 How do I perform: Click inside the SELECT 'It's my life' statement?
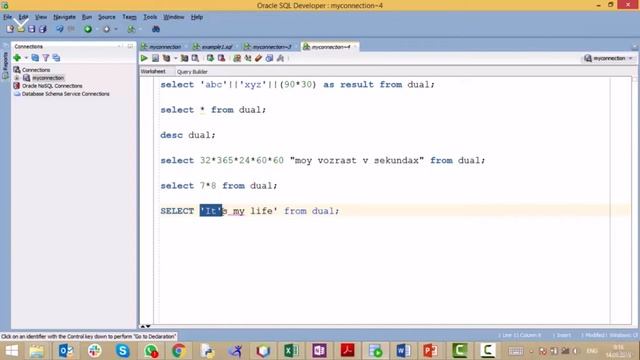click(250, 211)
